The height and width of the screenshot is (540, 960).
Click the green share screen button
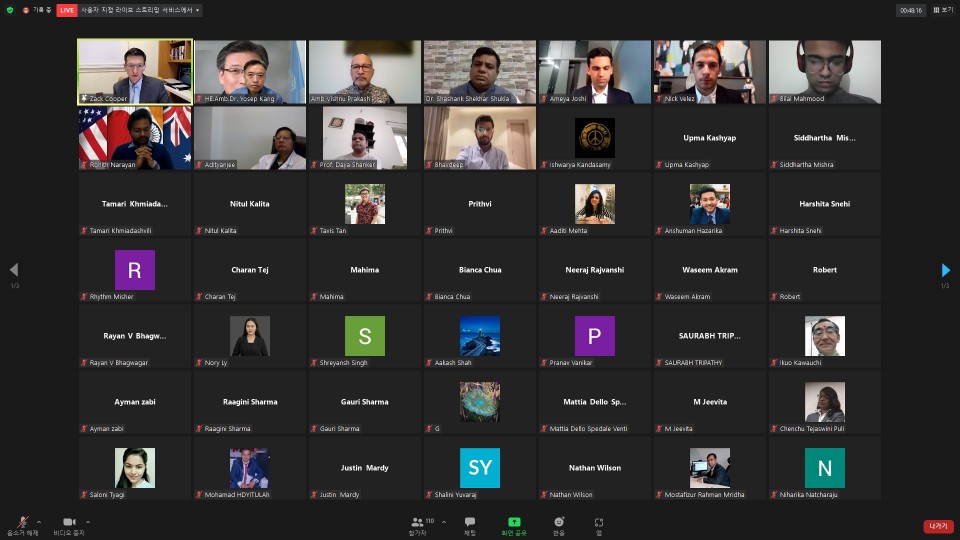pos(514,524)
